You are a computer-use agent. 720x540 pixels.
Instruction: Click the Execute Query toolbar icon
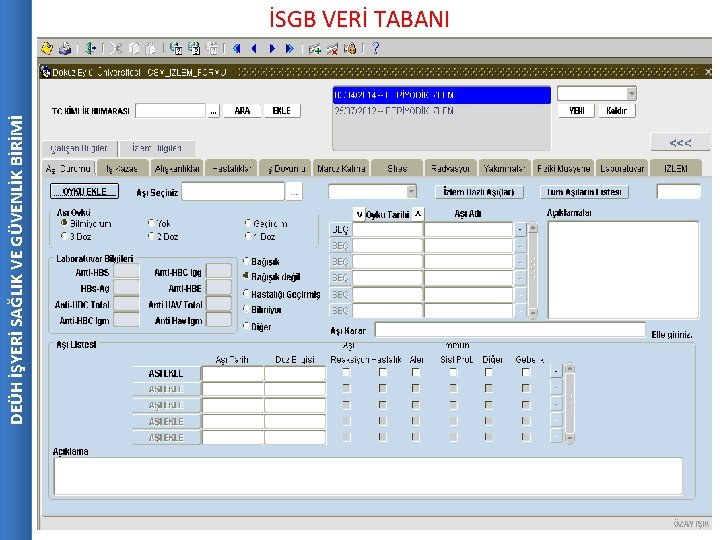[194, 48]
